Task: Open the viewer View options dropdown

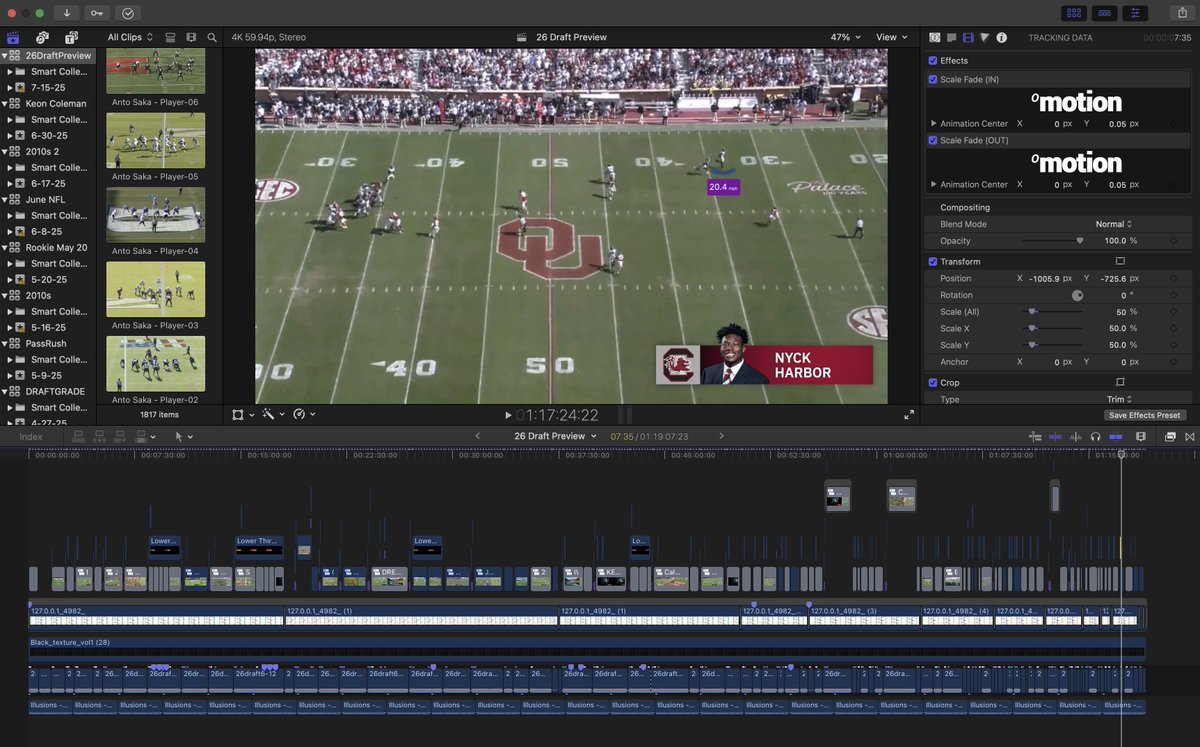Action: tap(892, 37)
